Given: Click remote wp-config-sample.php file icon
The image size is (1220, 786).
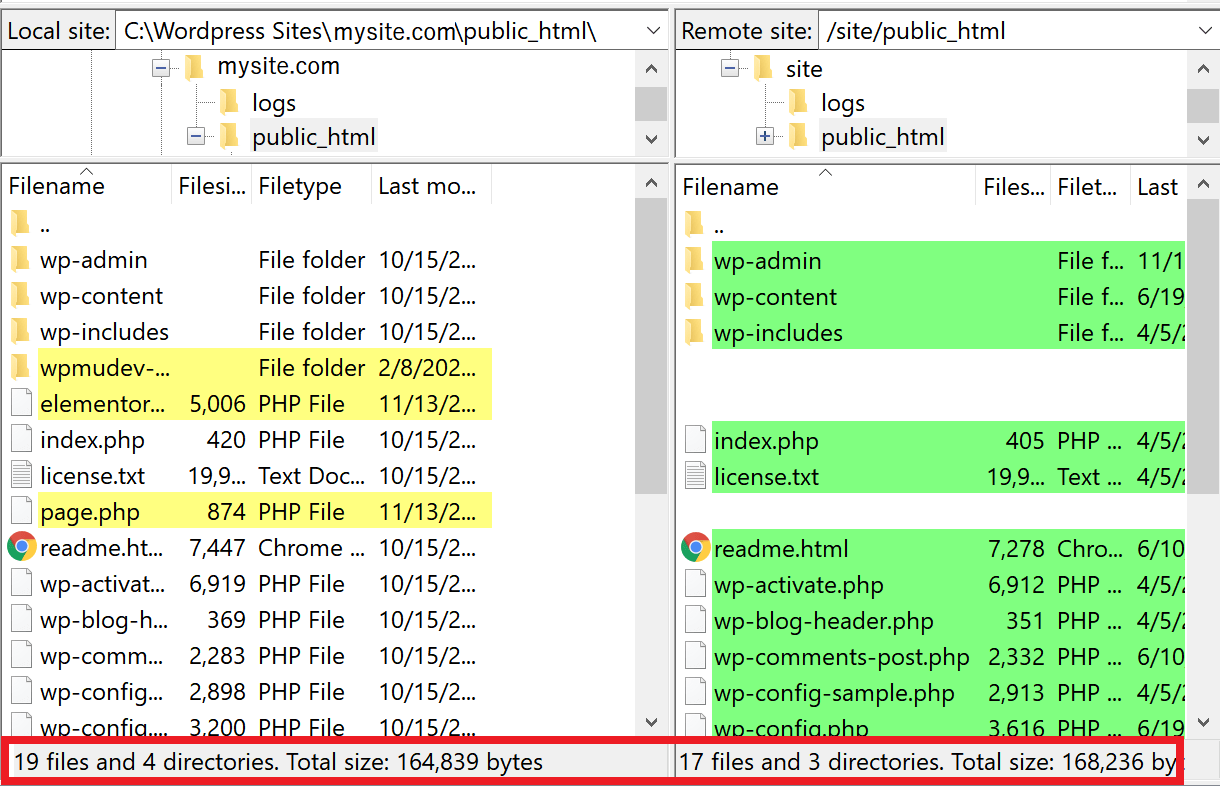Looking at the screenshot, I should coord(695,692).
